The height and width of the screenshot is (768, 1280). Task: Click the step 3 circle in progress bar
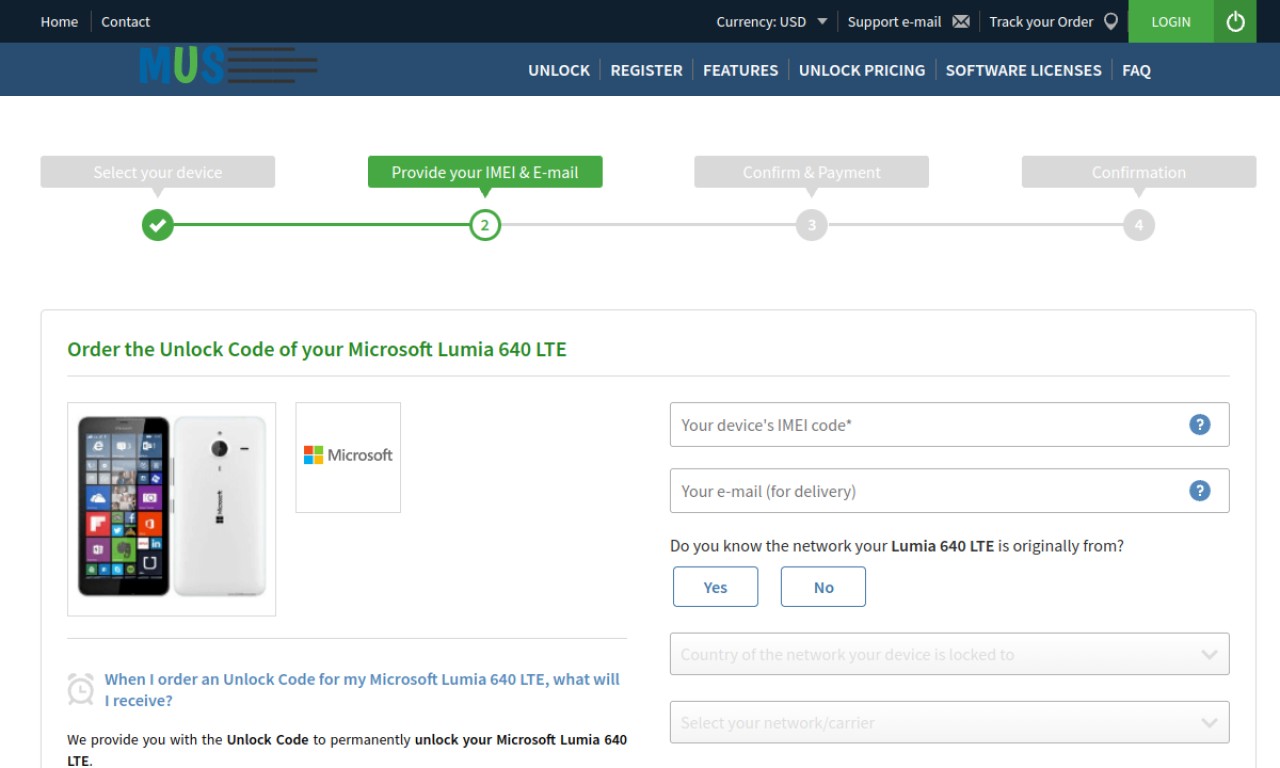tap(812, 225)
